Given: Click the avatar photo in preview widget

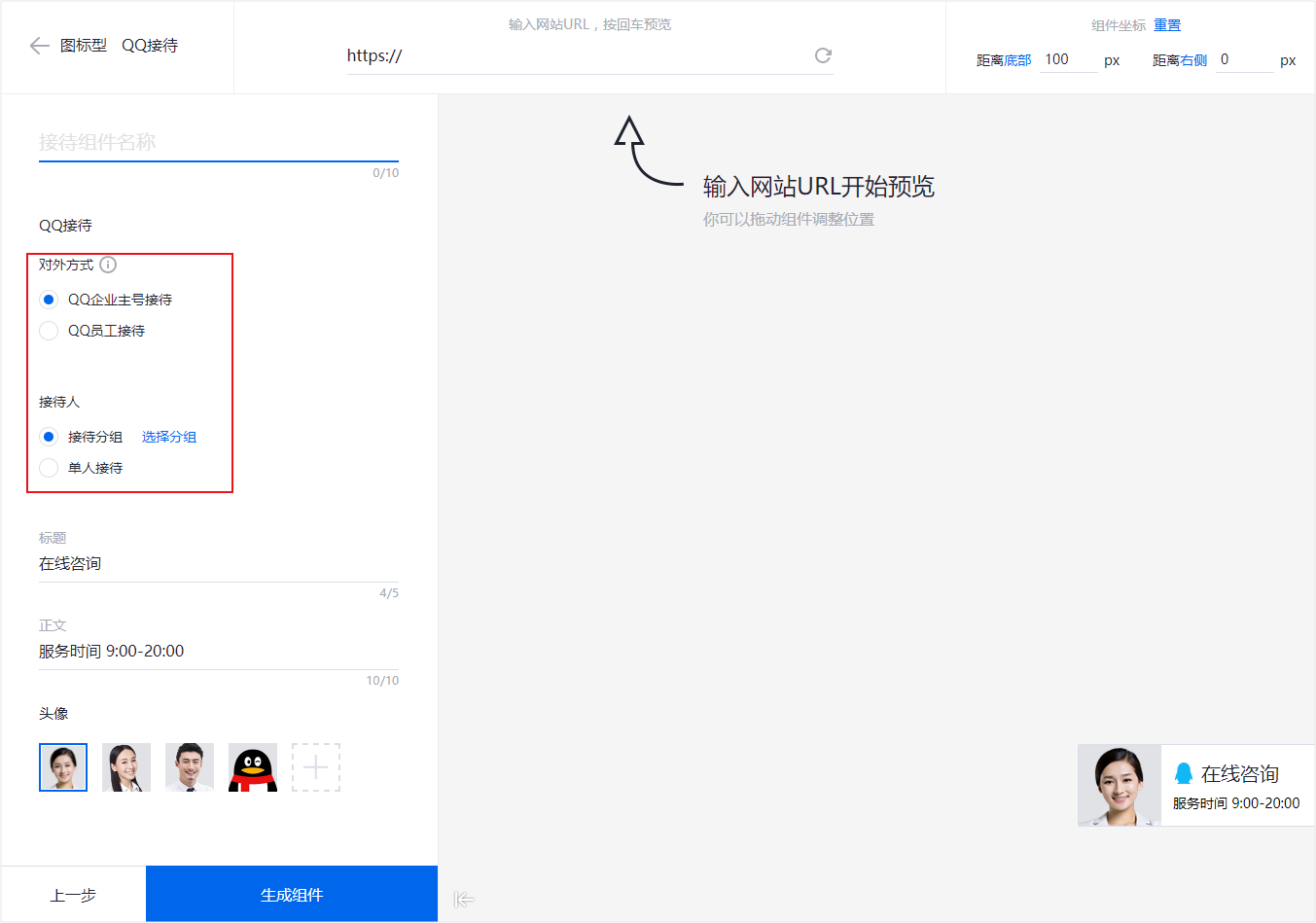Looking at the screenshot, I should click(1120, 786).
